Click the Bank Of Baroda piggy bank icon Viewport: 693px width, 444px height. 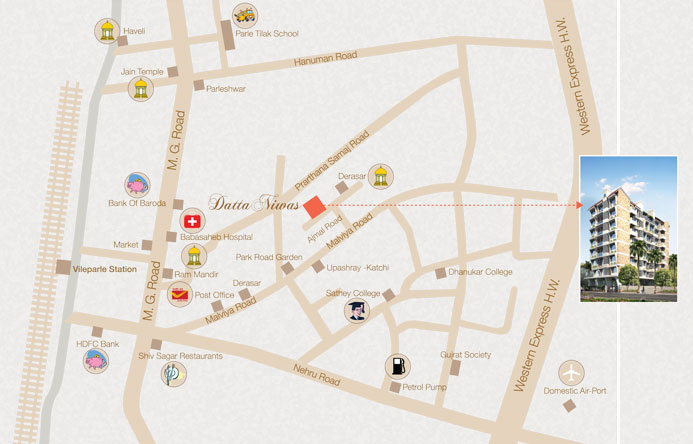(x=137, y=186)
